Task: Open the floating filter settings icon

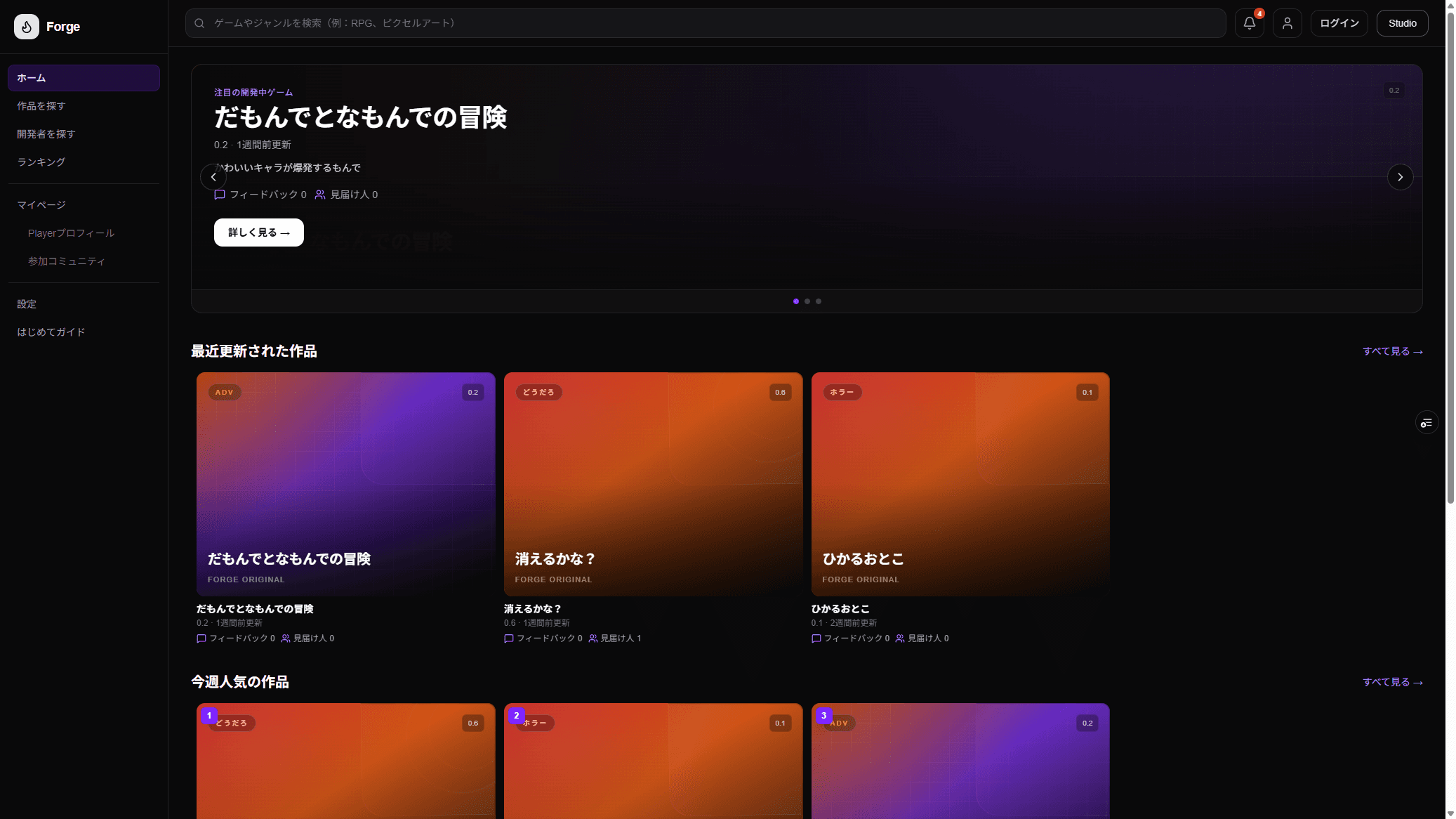Action: (x=1427, y=423)
